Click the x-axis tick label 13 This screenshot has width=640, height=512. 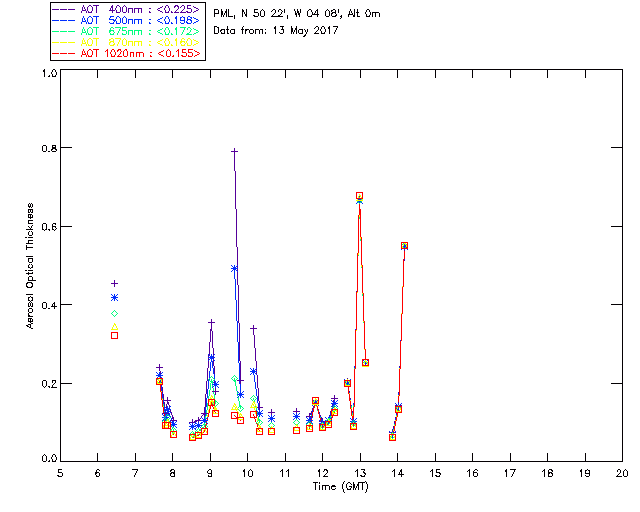click(x=360, y=473)
